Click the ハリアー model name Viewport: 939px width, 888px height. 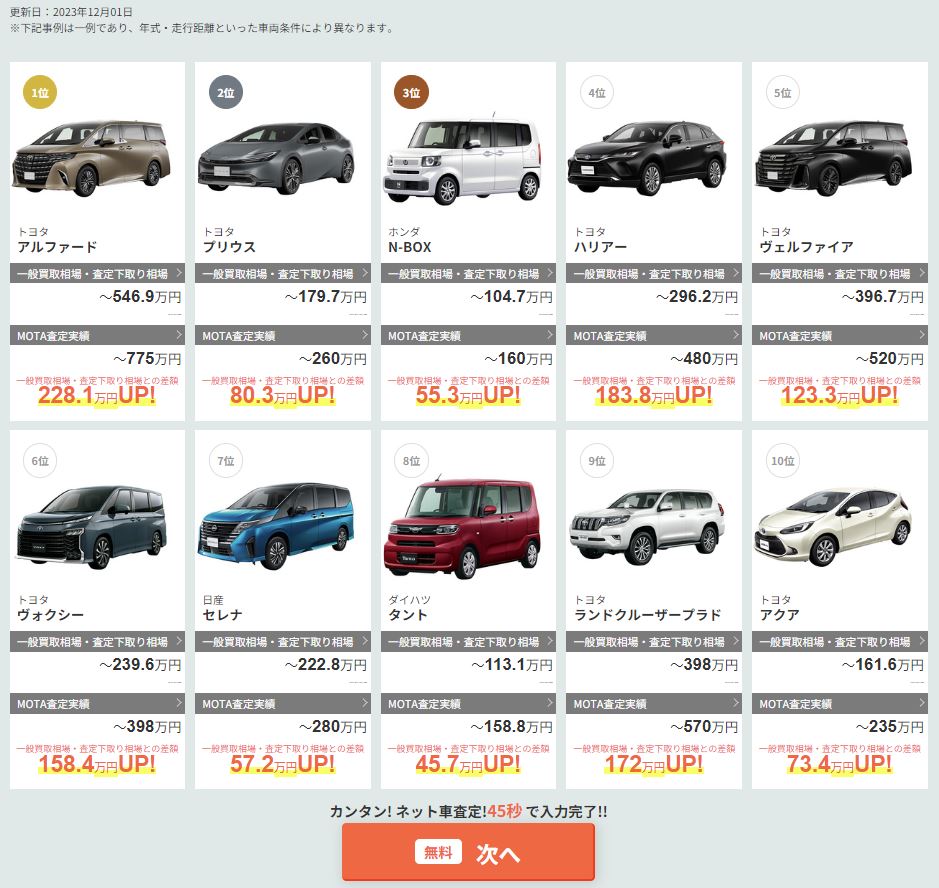[600, 247]
